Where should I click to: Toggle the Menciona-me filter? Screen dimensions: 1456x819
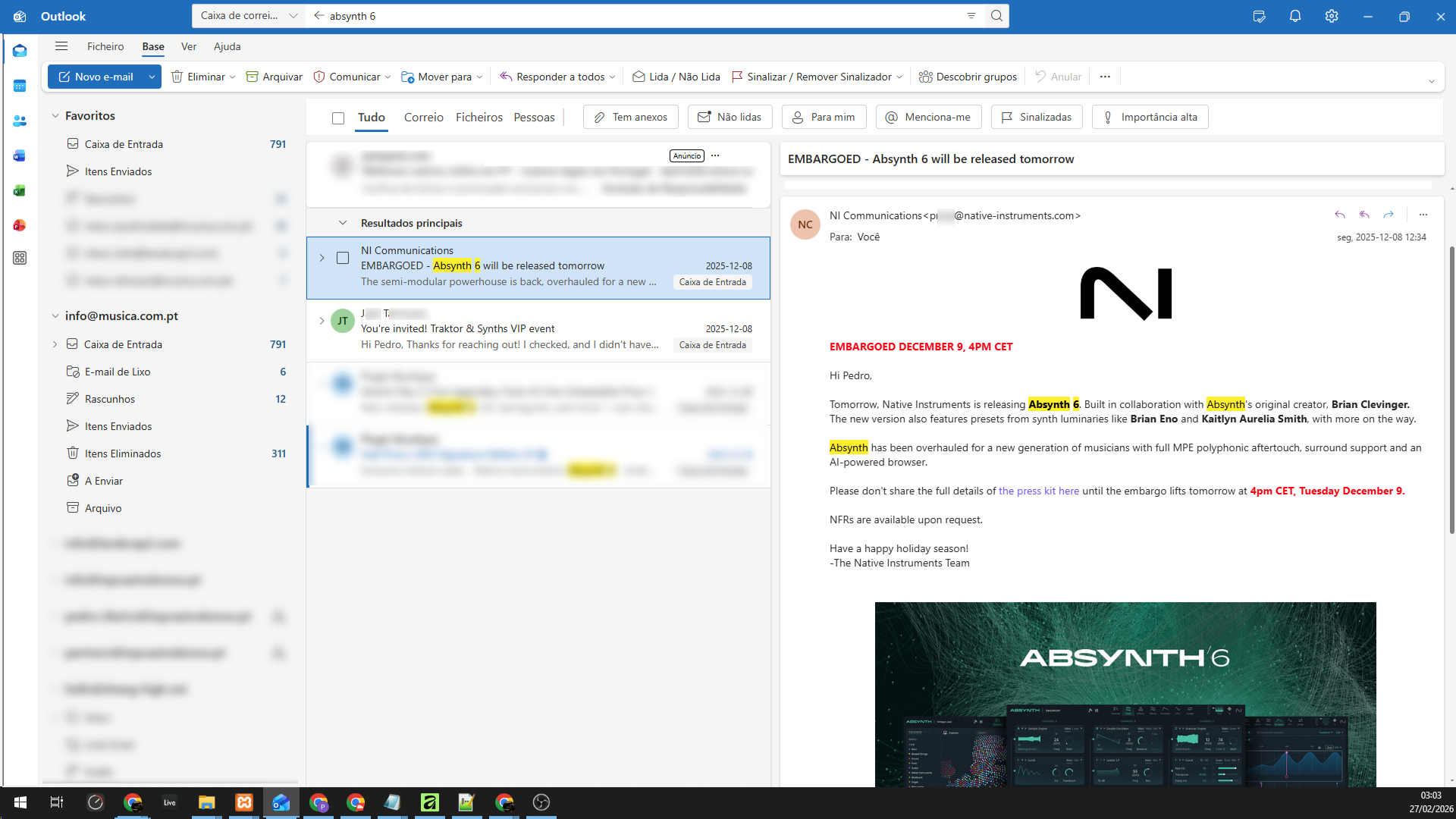point(928,117)
